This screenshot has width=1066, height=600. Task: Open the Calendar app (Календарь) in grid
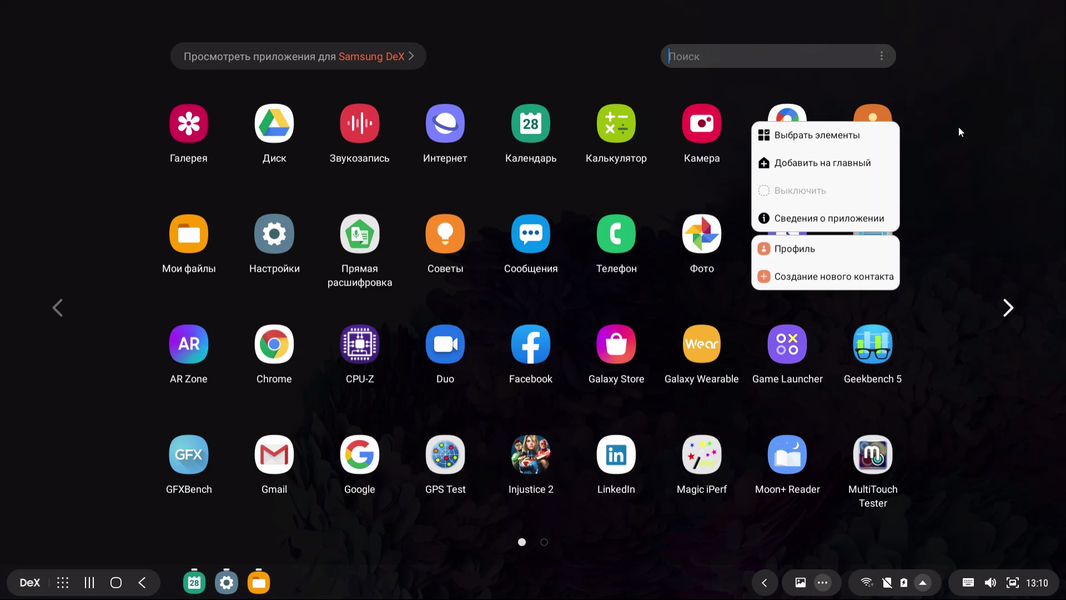click(x=531, y=124)
